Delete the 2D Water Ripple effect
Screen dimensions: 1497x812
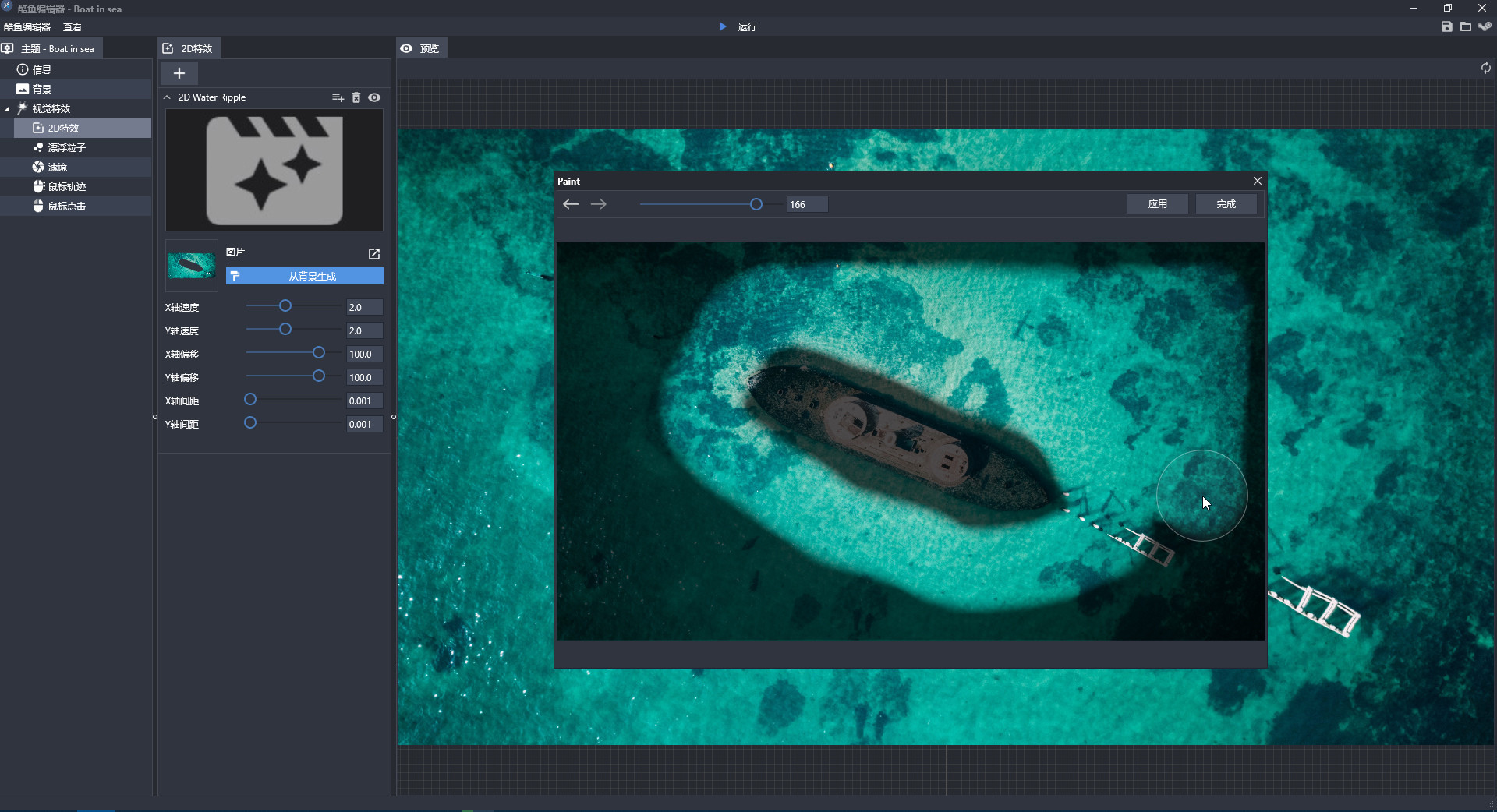(x=356, y=97)
